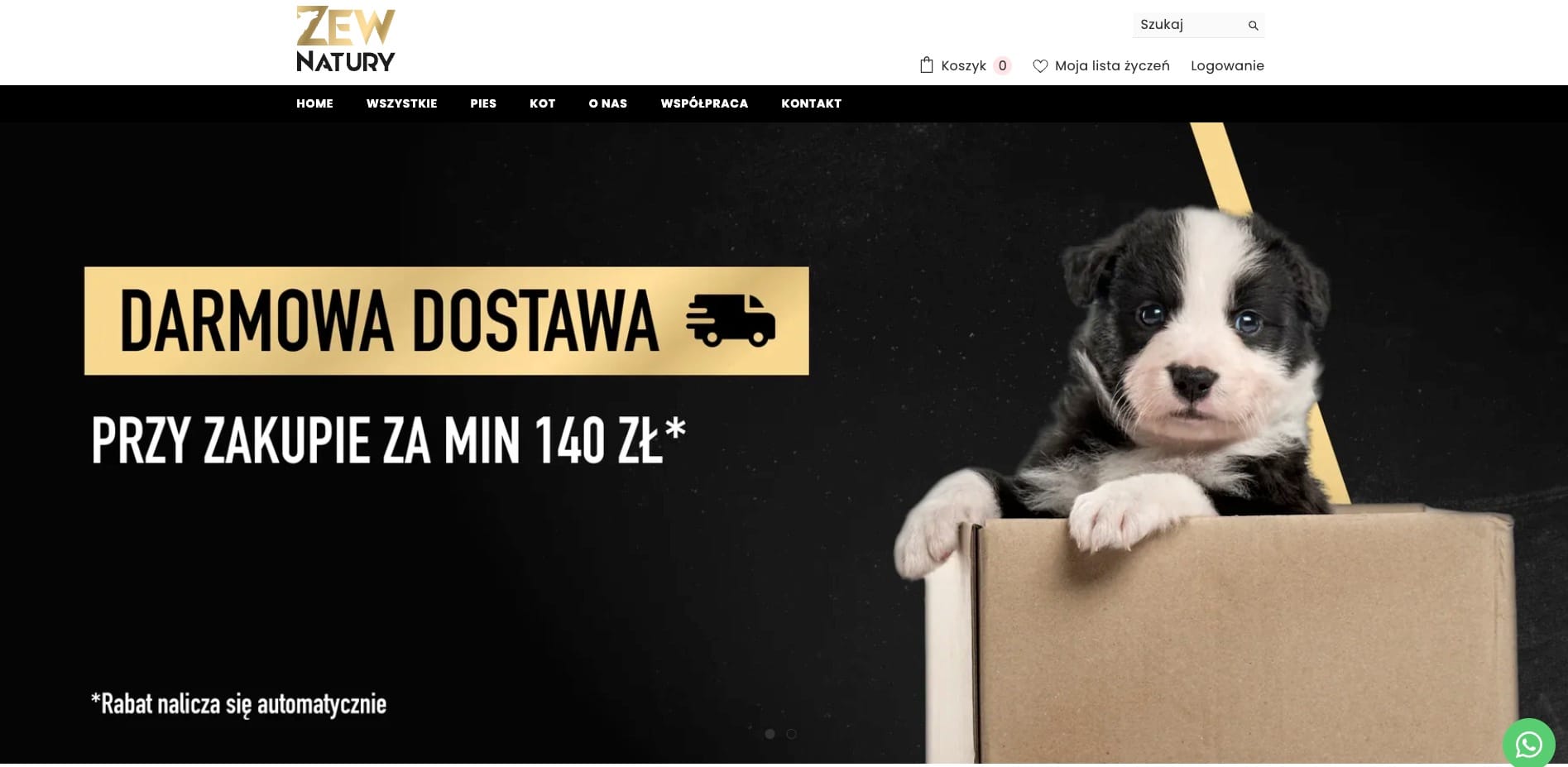Switch to the second slider dot
Screen dimensions: 1568x767
tap(791, 734)
